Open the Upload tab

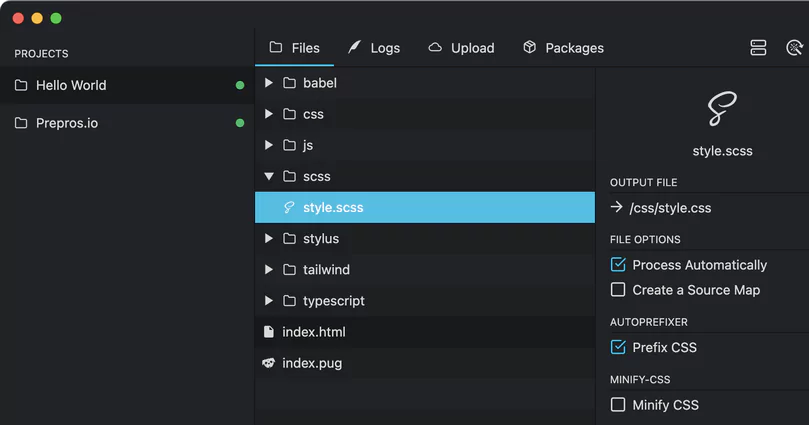click(x=461, y=48)
